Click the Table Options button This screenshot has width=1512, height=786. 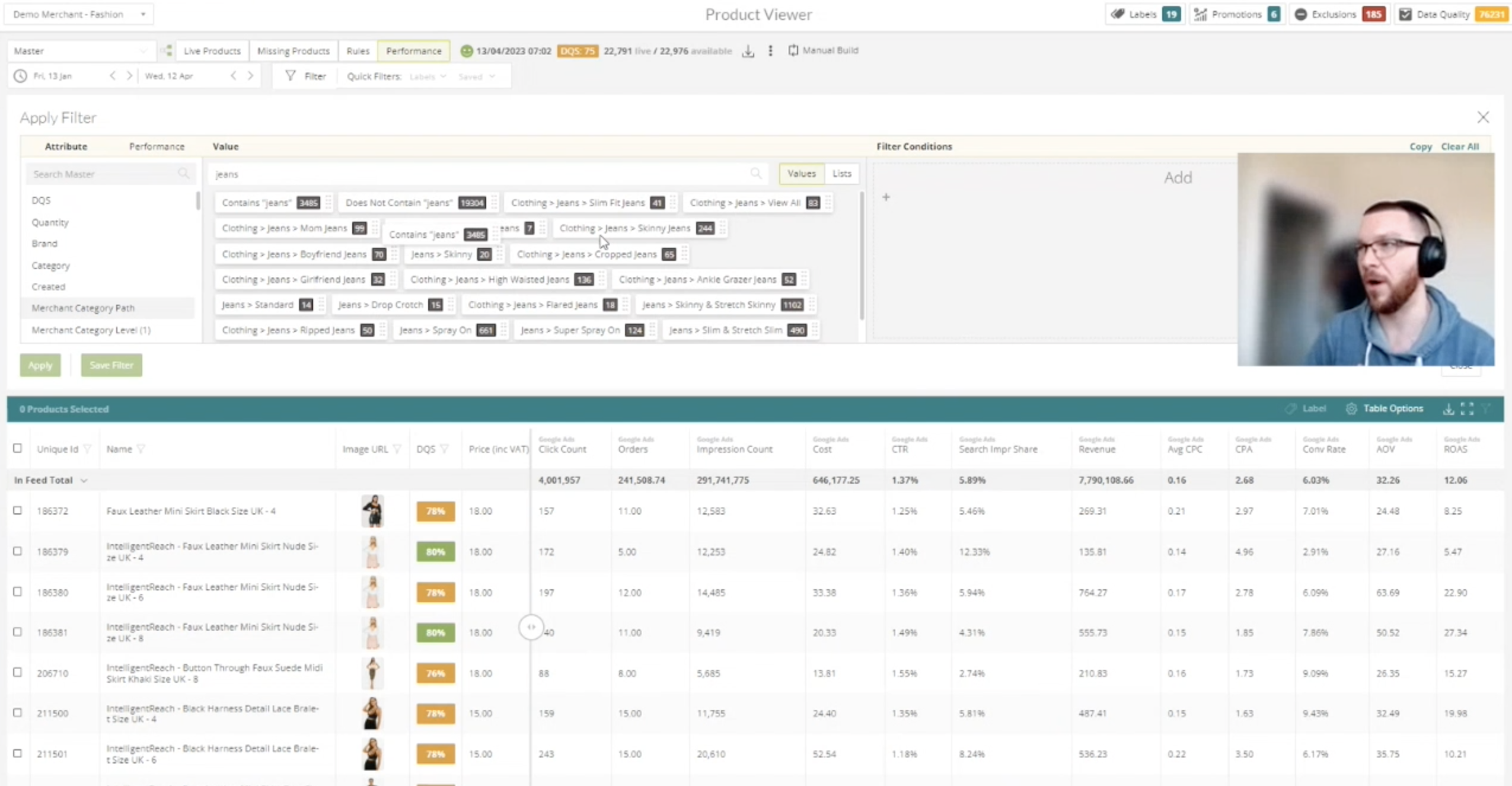[1384, 408]
